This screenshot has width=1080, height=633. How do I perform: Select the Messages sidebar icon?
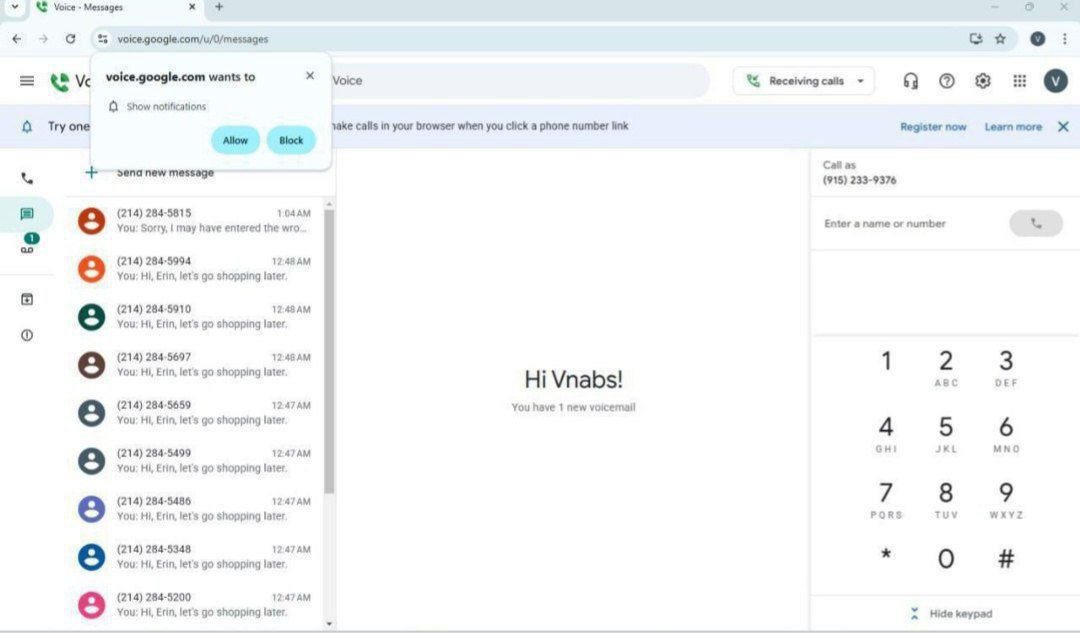point(27,214)
